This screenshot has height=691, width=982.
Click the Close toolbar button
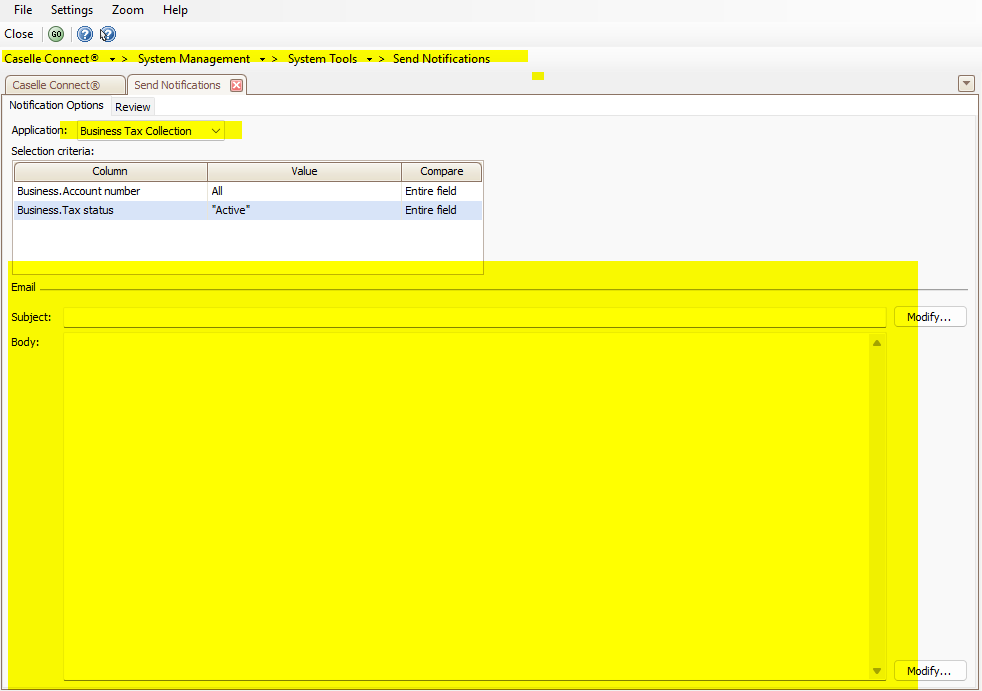19,34
